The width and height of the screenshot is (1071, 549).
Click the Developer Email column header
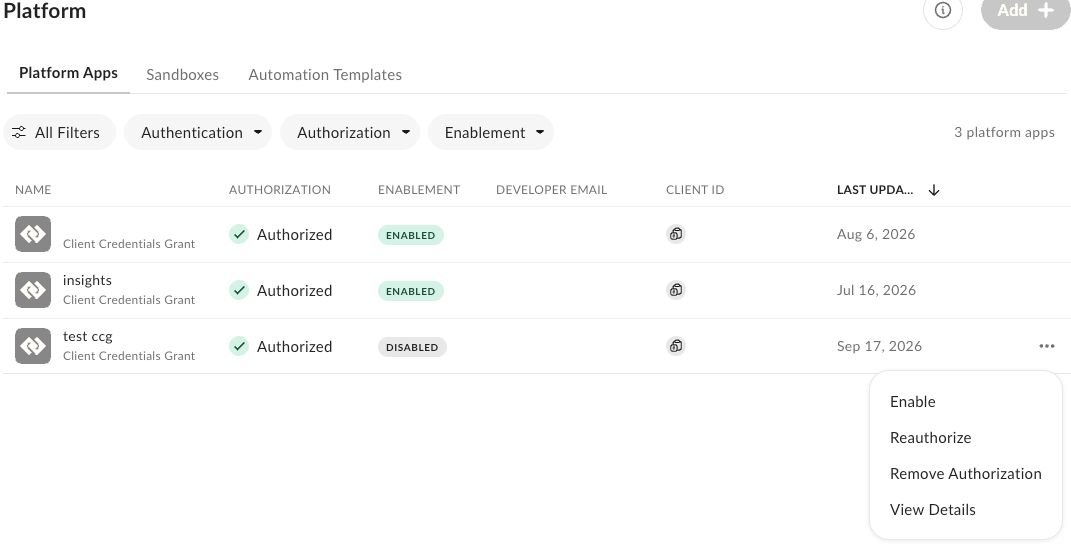551,190
